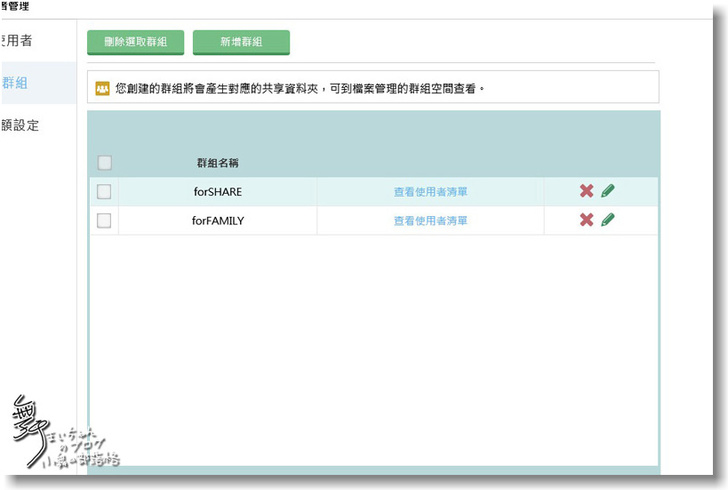The image size is (728, 490).
Task: Open 查看使用者清單 for forFAMILY
Action: [430, 221]
